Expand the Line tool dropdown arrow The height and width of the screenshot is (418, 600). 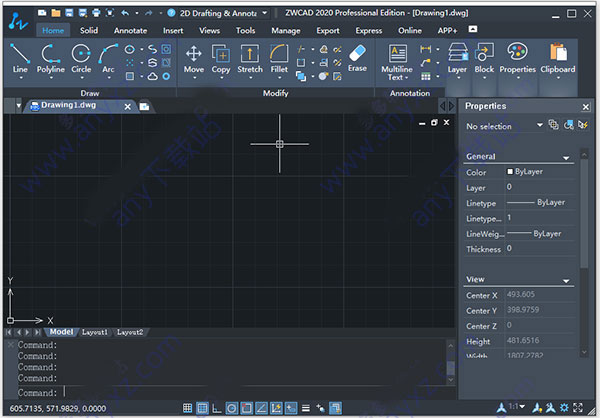(21, 78)
